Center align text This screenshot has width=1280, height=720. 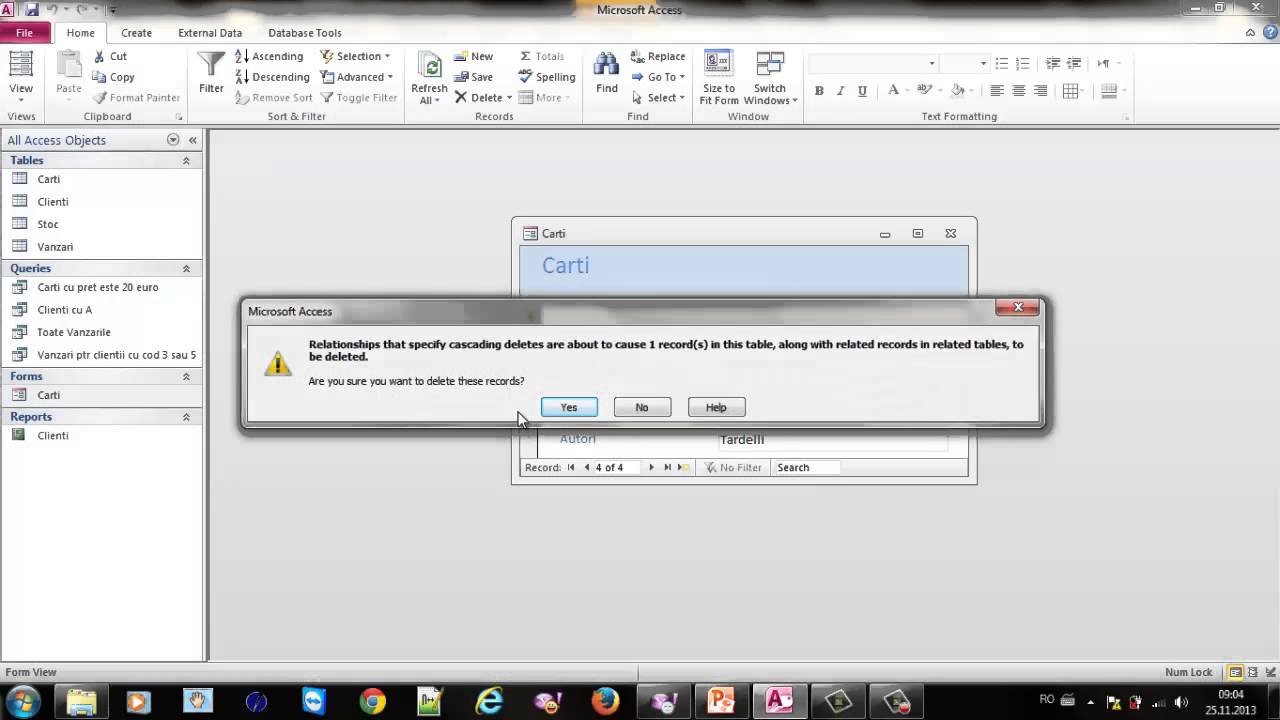tap(1019, 91)
